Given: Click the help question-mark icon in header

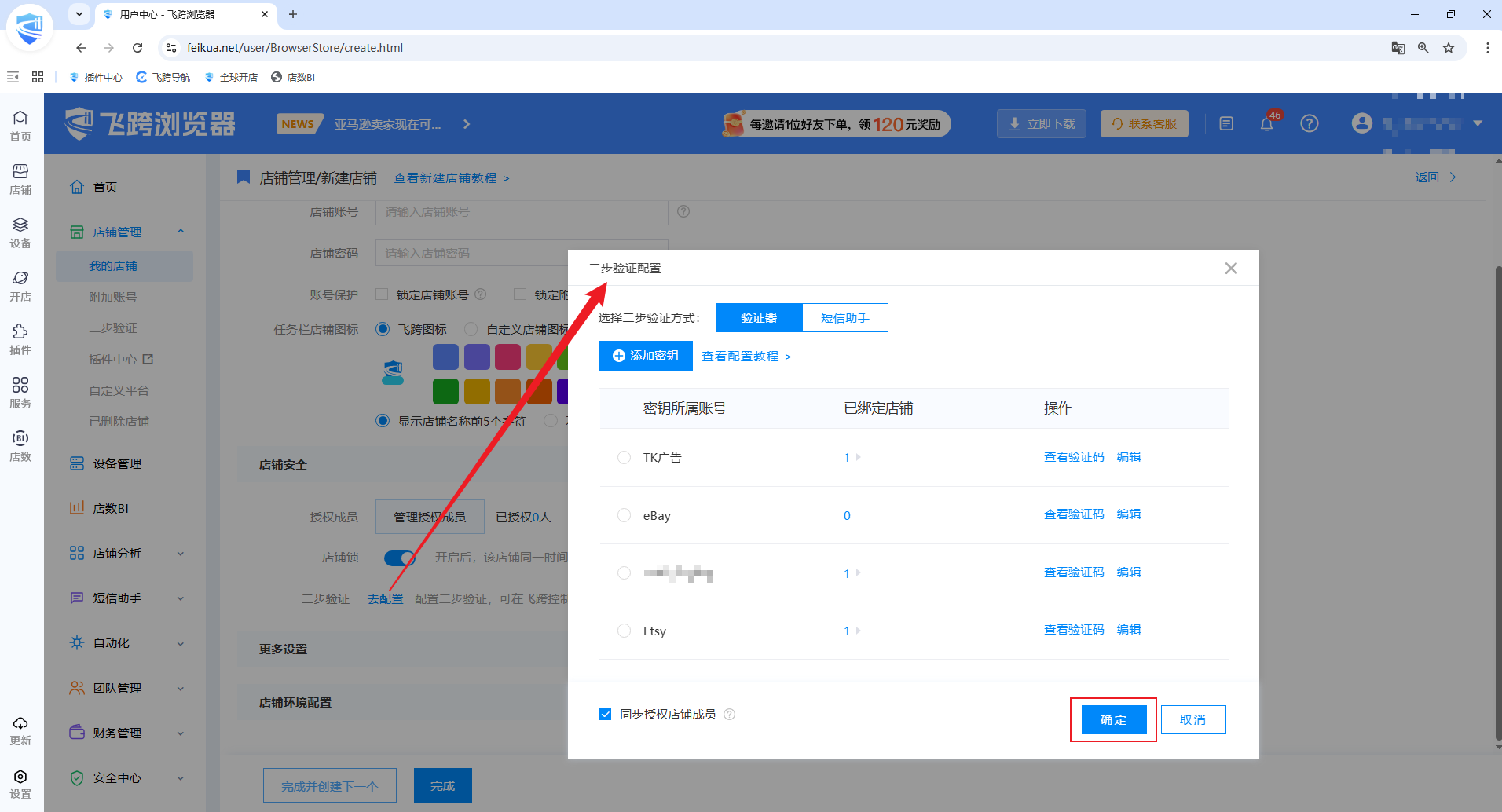Looking at the screenshot, I should 1309,123.
